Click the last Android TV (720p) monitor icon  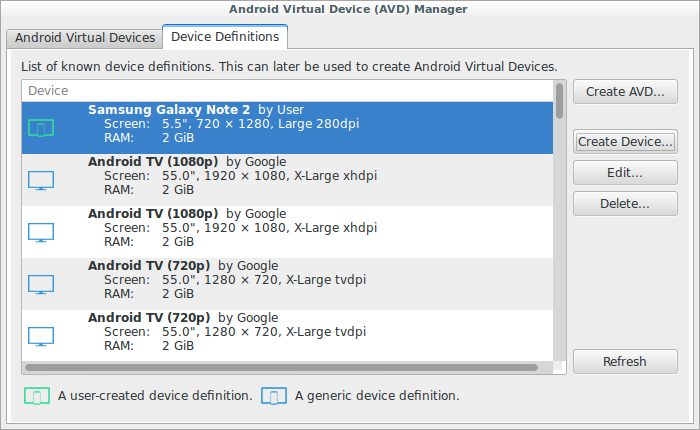pos(41,336)
